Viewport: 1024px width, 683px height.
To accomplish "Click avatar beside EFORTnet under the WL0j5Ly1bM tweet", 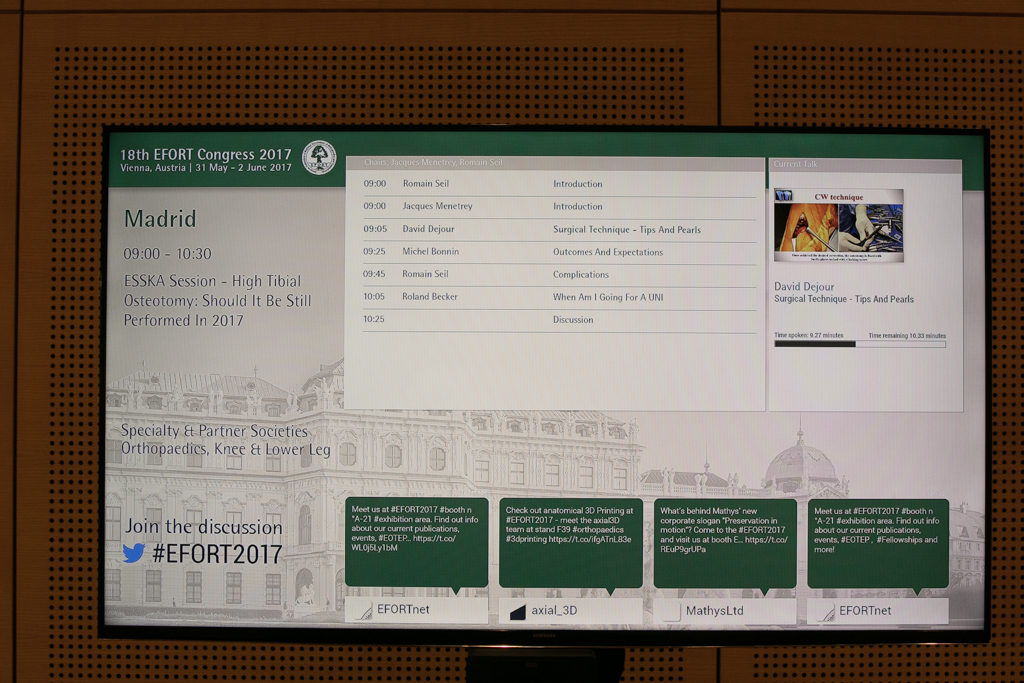I will pyautogui.click(x=364, y=611).
